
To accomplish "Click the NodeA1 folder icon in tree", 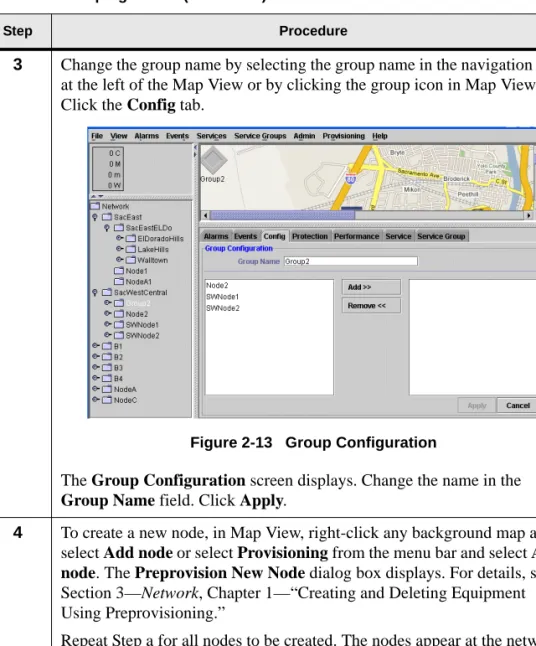I will coord(119,281).
